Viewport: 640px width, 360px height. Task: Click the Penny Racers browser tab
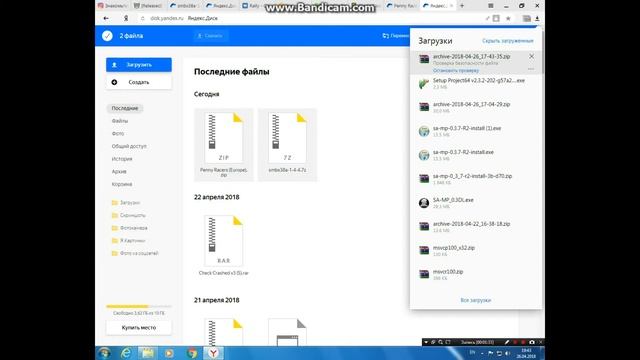[x=402, y=6]
